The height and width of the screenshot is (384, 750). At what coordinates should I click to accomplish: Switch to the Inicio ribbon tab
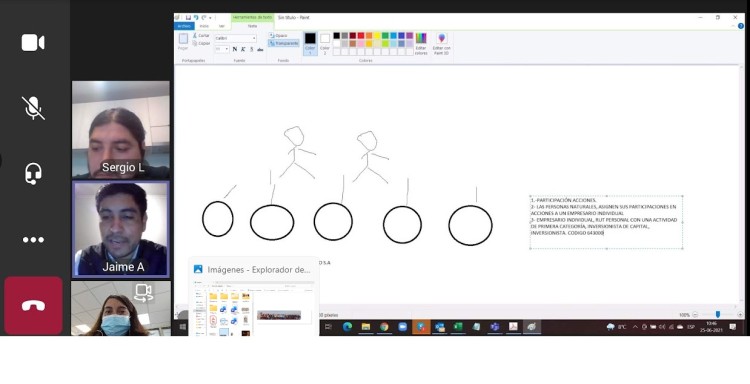coord(204,26)
